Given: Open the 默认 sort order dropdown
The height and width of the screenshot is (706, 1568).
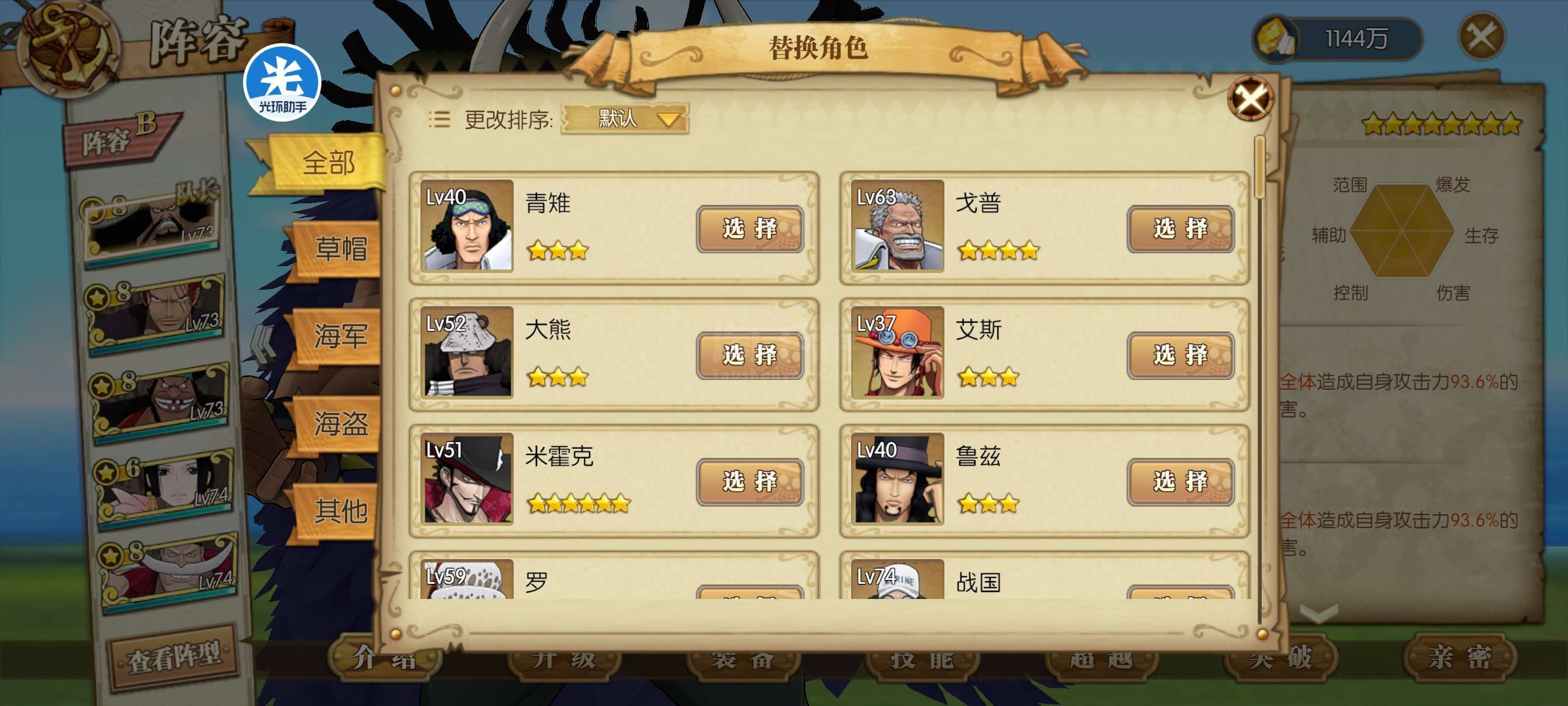Looking at the screenshot, I should pos(624,118).
